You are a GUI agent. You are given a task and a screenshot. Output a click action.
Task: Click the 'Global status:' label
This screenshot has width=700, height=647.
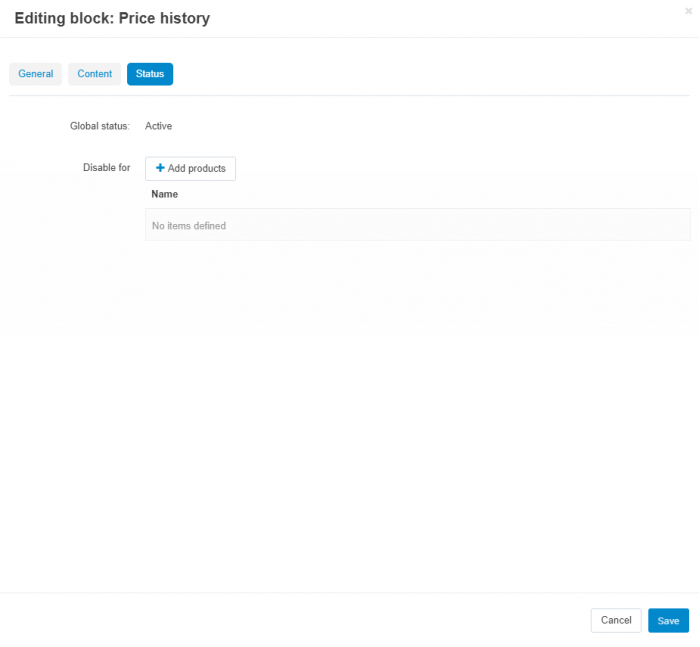[x=100, y=126]
